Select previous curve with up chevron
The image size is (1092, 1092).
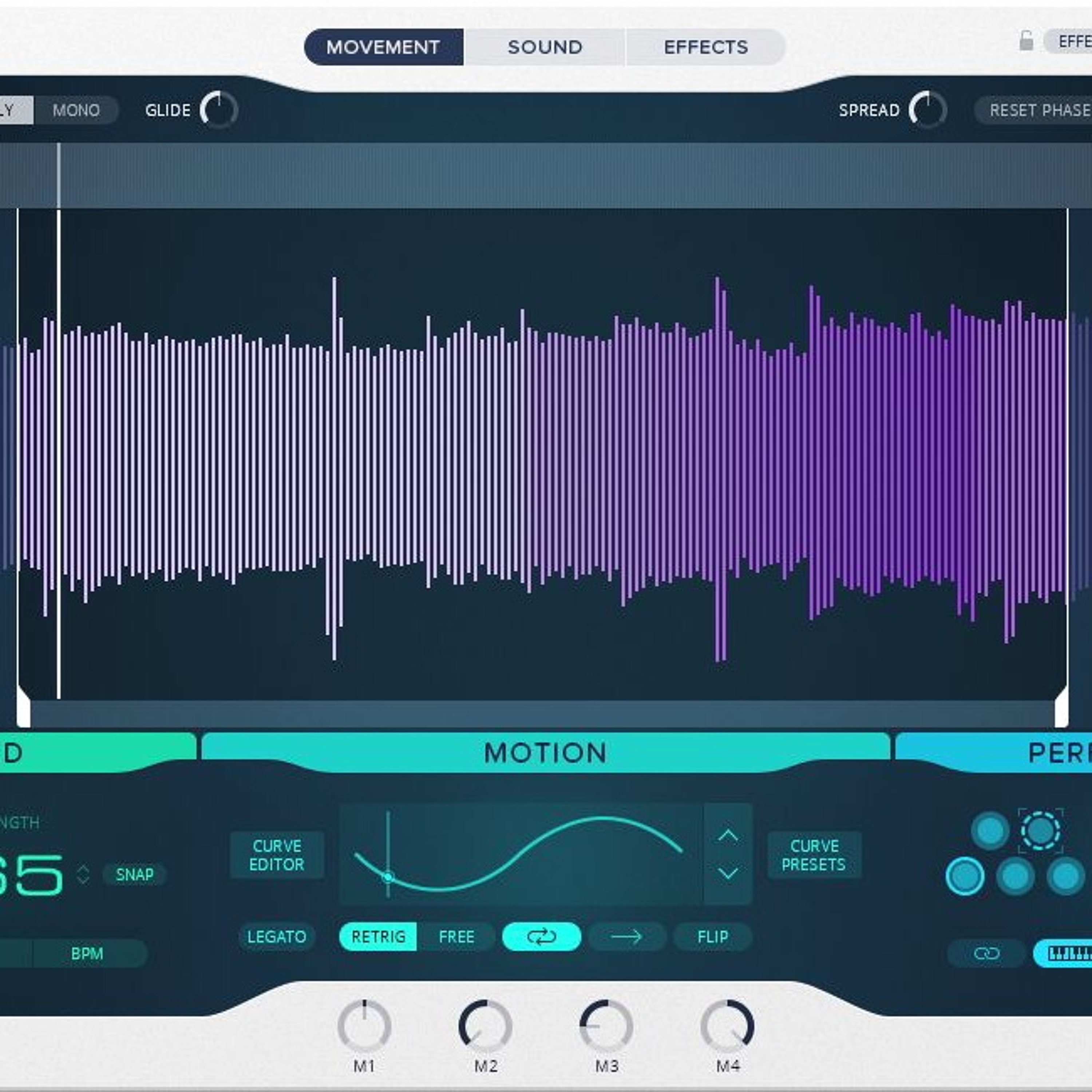click(727, 835)
